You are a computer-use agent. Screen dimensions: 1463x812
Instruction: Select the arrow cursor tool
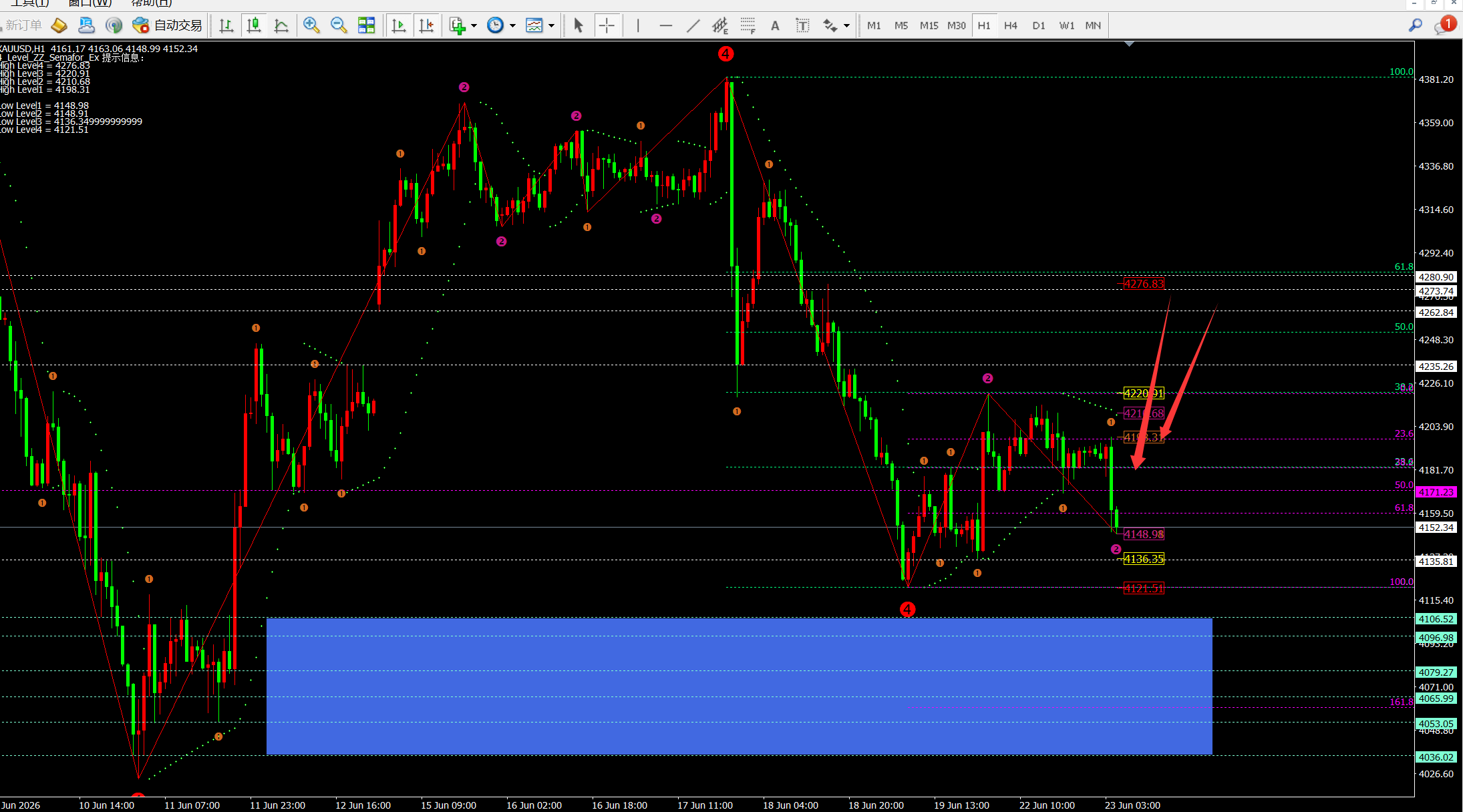click(579, 25)
